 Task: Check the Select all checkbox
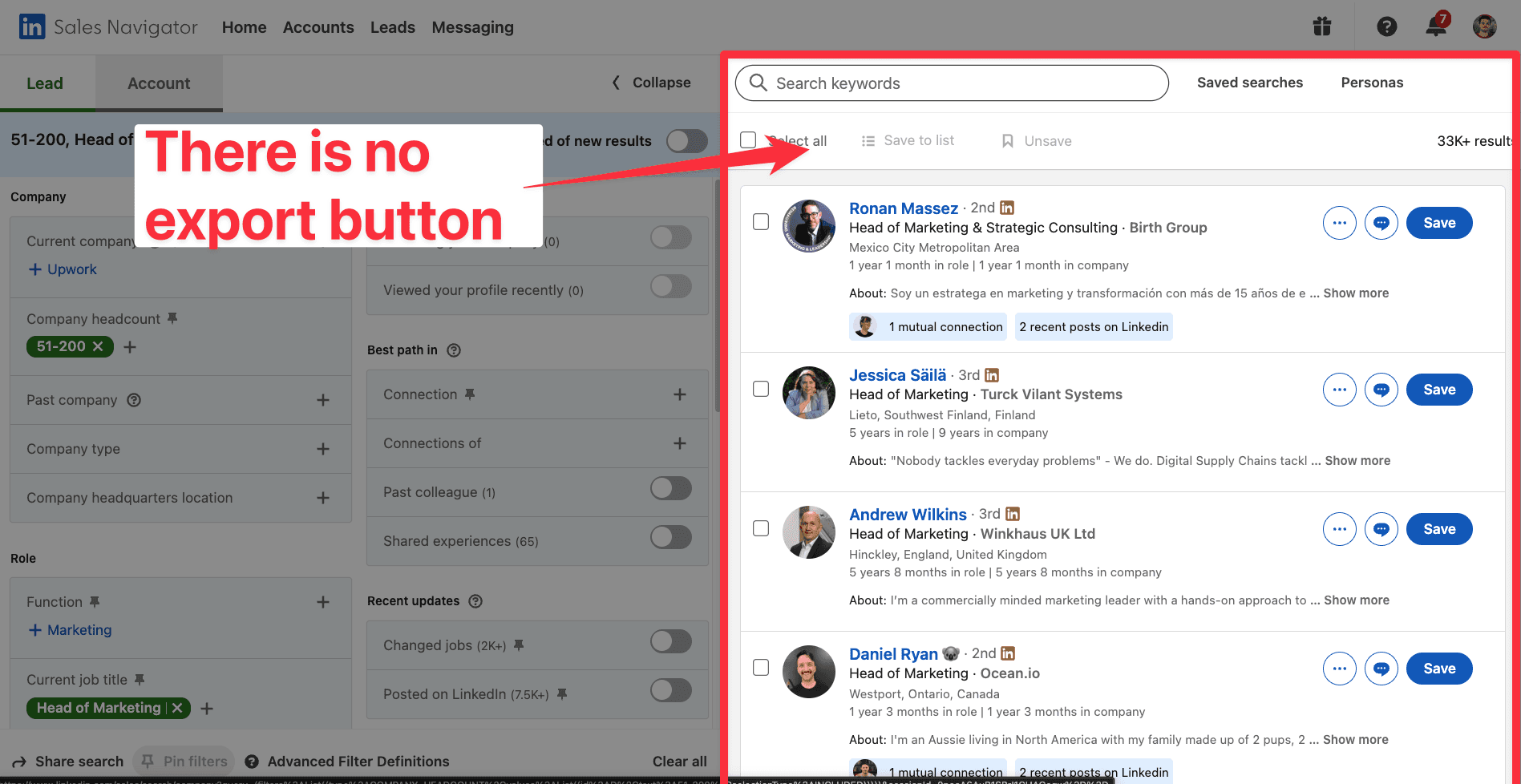[747, 139]
